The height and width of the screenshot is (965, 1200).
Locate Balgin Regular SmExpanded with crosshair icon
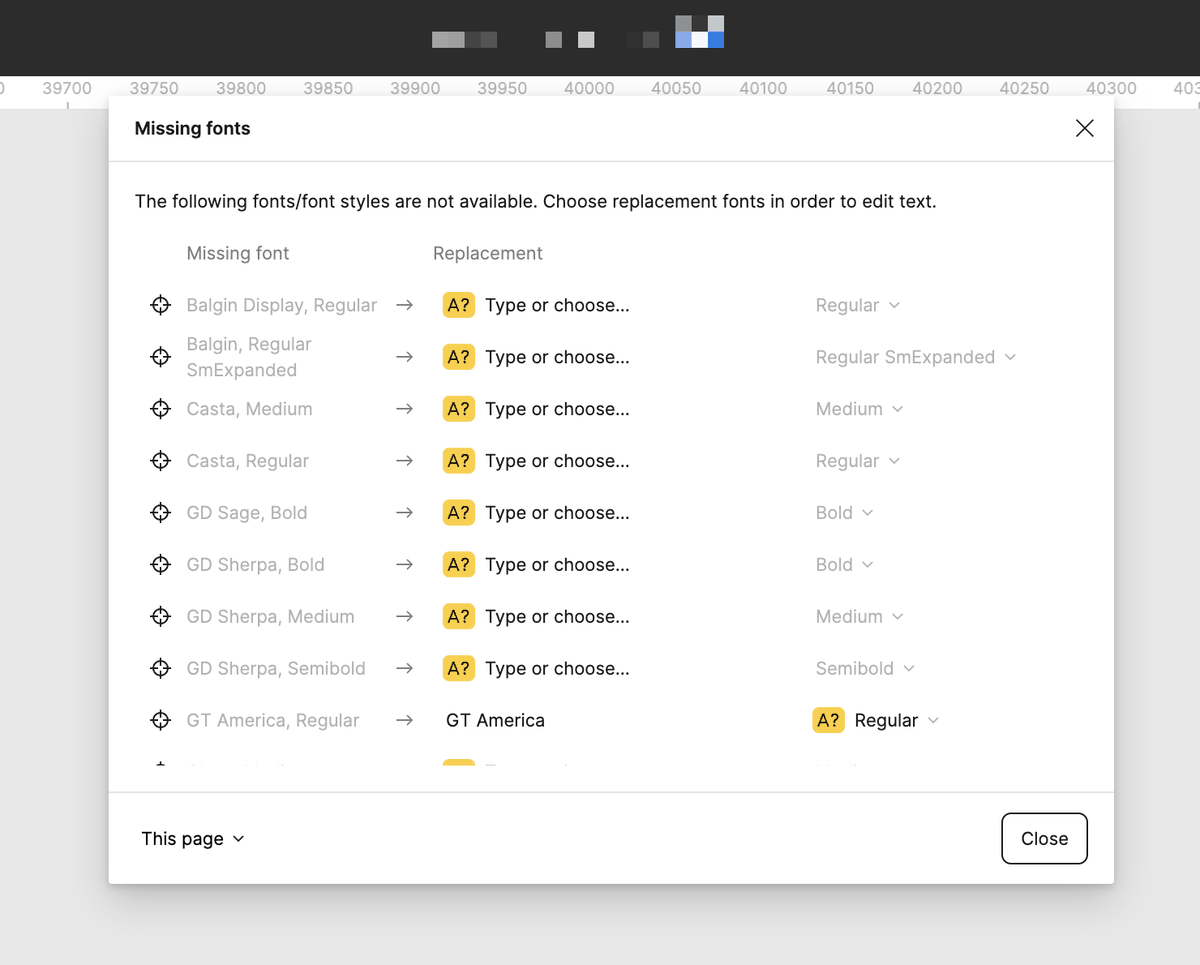[160, 357]
